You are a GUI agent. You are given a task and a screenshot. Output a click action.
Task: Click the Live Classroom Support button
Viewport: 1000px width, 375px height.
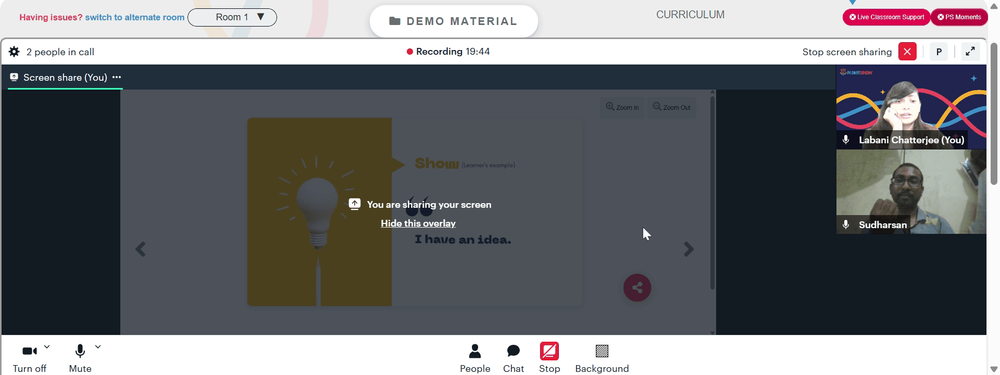pyautogui.click(x=886, y=17)
